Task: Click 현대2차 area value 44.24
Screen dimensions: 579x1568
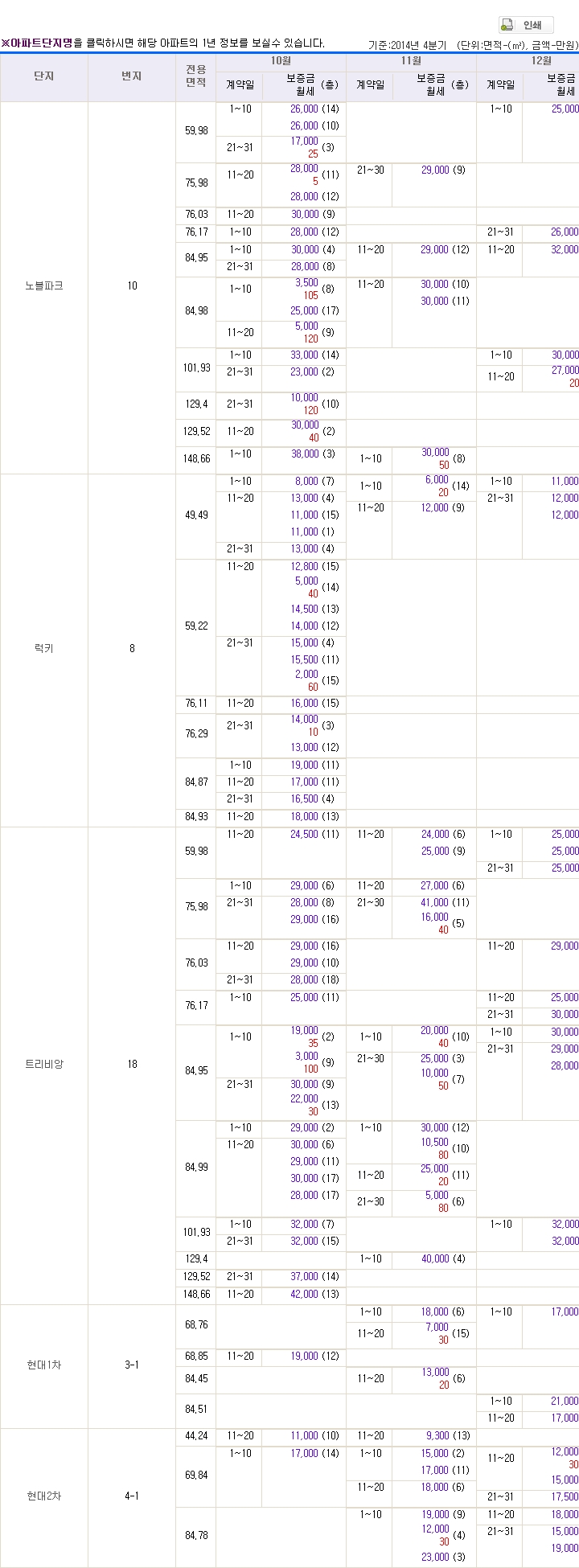Action: click(x=196, y=1436)
